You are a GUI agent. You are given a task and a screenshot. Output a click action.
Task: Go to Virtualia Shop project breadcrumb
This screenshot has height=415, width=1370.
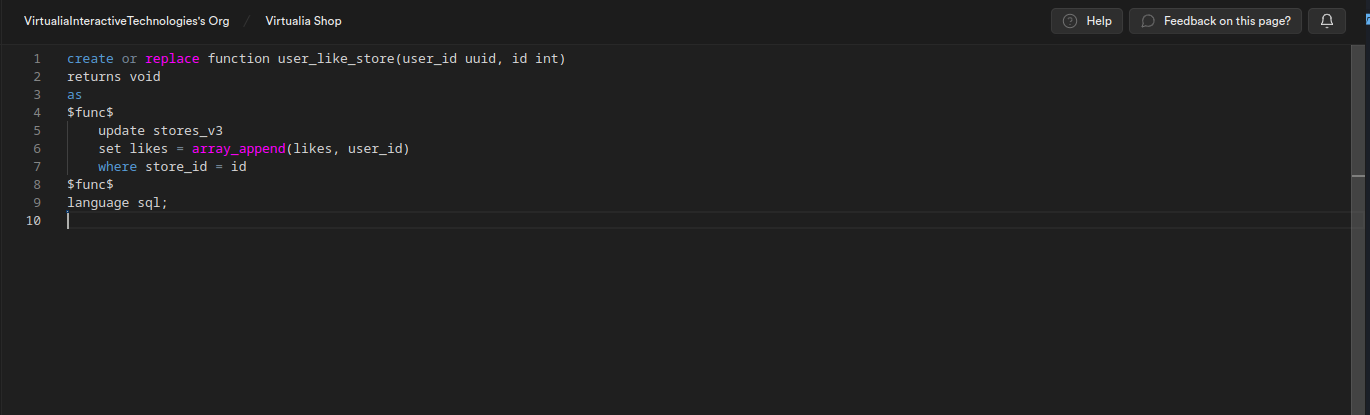click(x=303, y=21)
